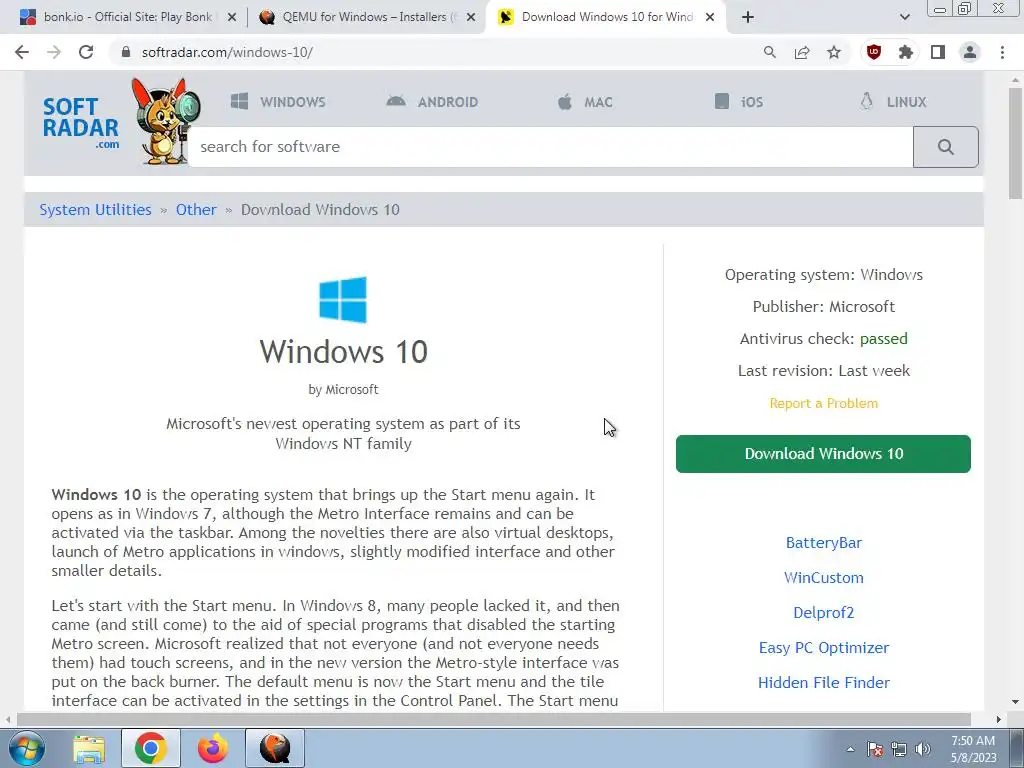Open the uBlock Origin extension icon

874,52
